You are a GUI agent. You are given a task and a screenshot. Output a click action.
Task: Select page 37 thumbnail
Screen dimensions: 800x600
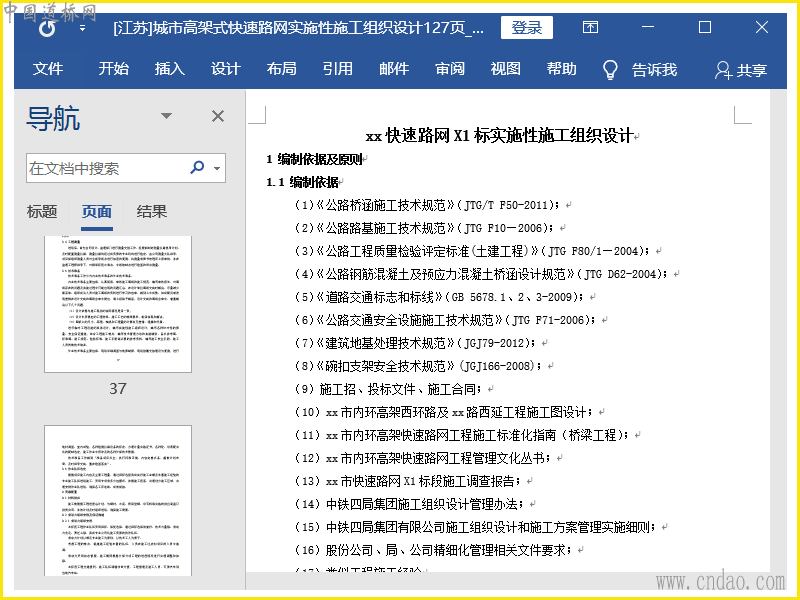(x=118, y=304)
